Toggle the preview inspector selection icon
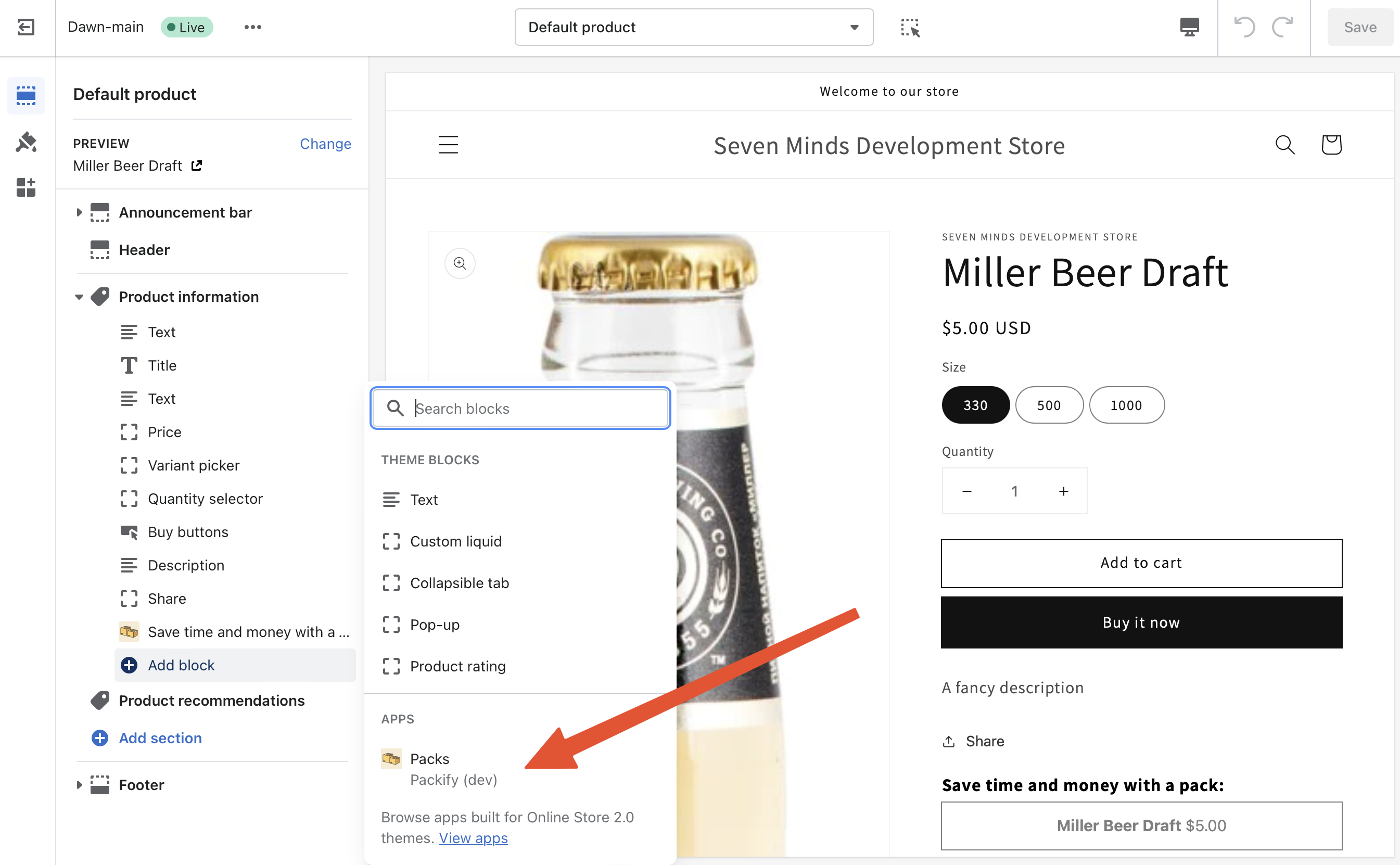The height and width of the screenshot is (865, 1400). tap(909, 27)
